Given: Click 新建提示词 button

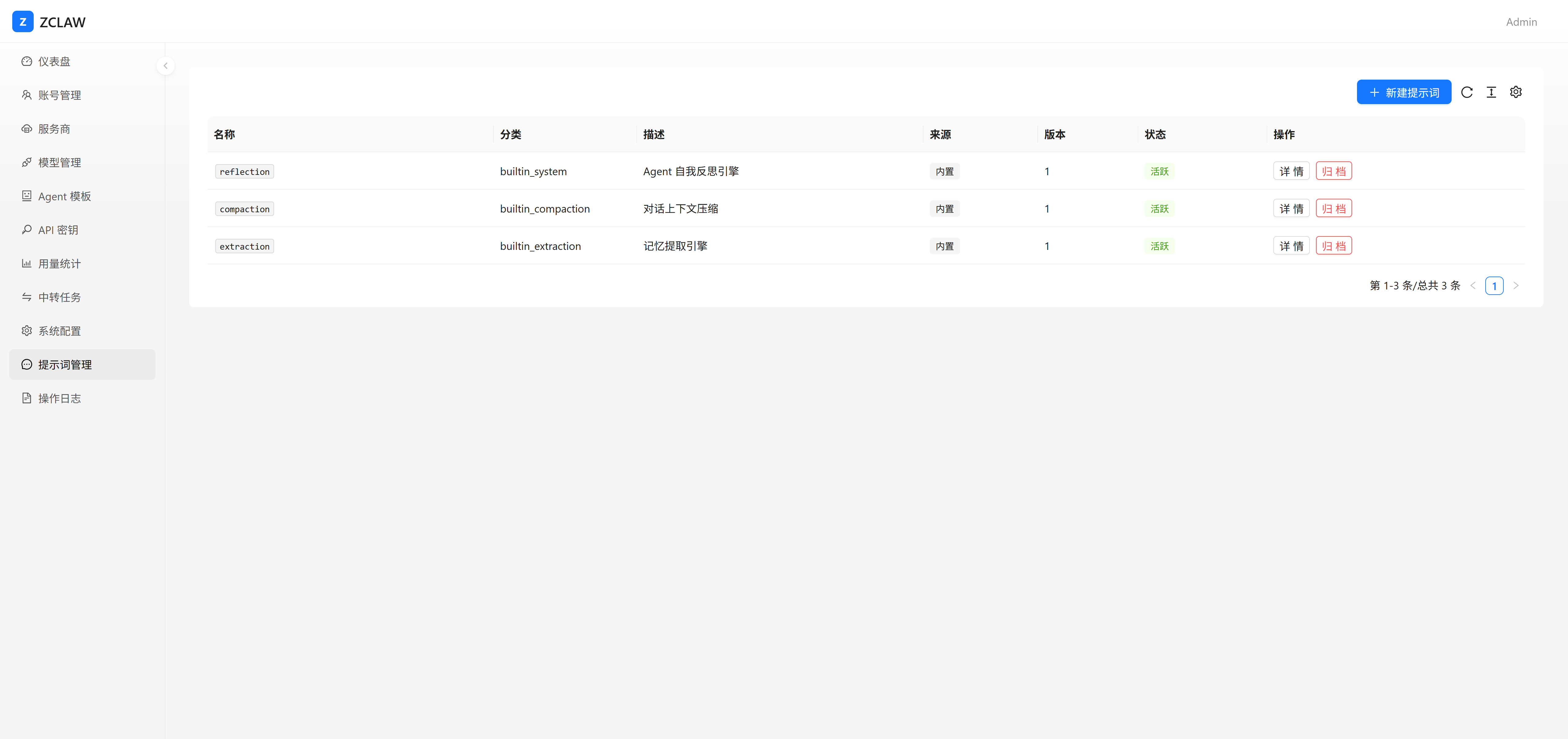Looking at the screenshot, I should pos(1403,92).
